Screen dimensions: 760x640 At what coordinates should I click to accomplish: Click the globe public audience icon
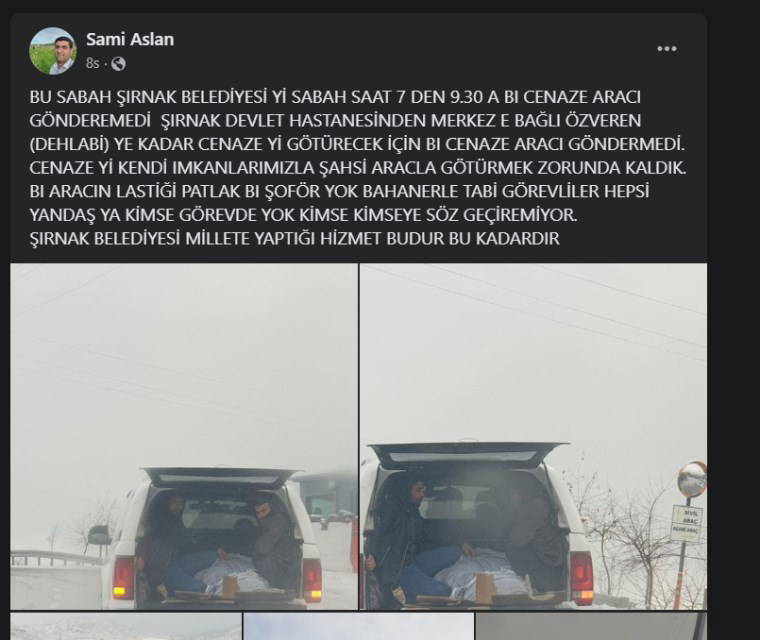point(118,64)
